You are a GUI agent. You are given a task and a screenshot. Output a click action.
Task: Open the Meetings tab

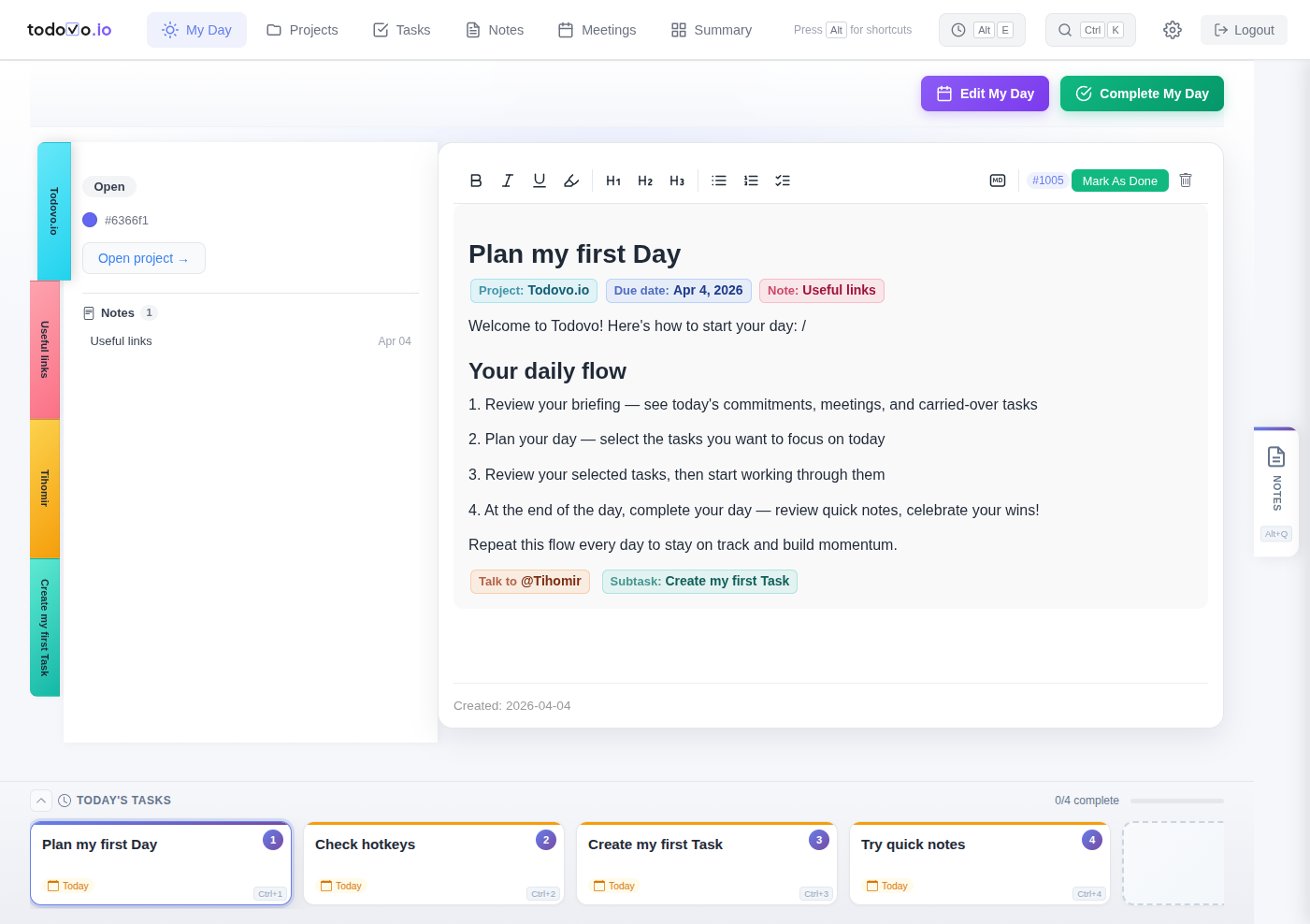(x=597, y=30)
